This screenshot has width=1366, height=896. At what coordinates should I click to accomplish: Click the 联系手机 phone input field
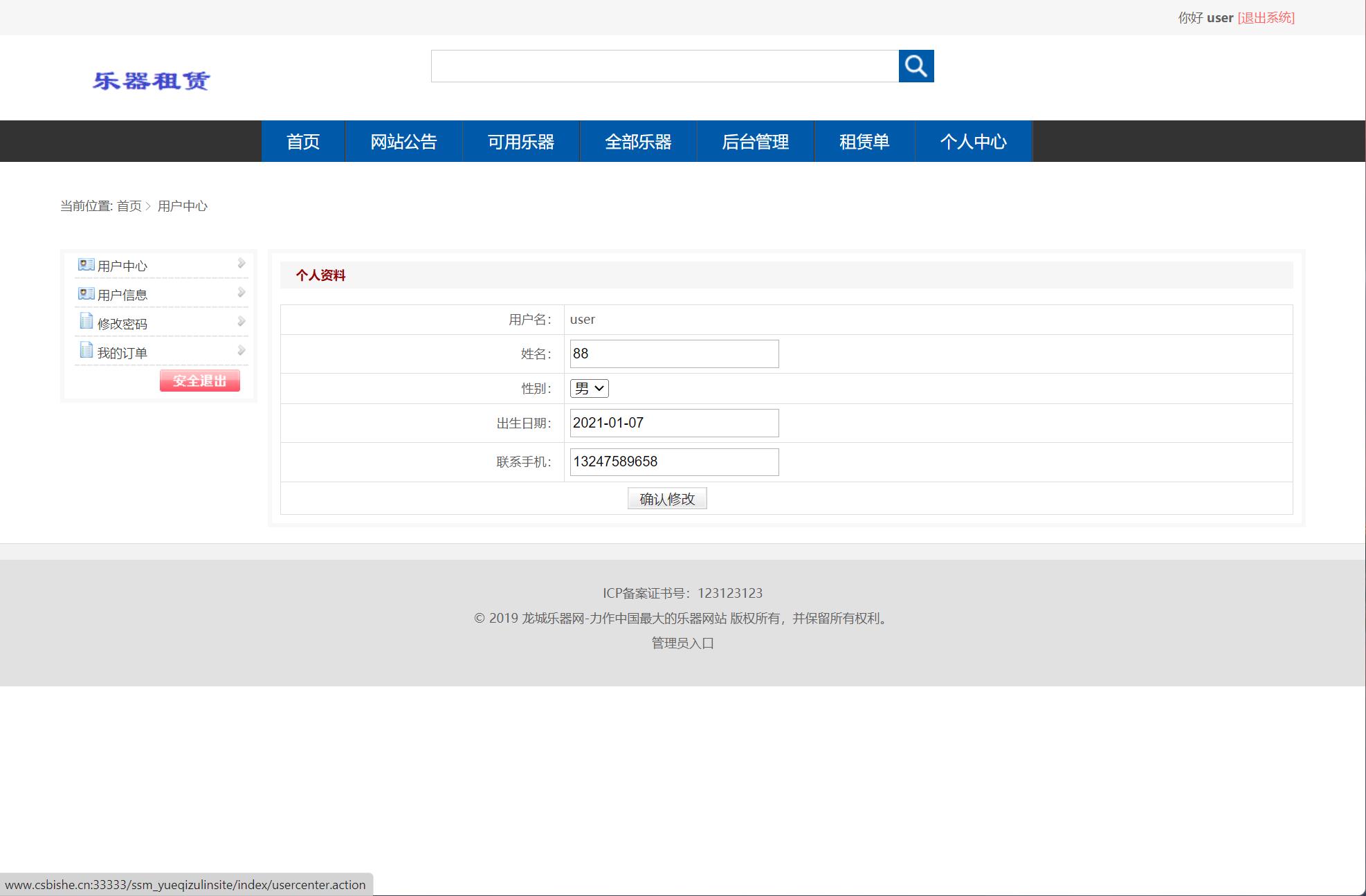[673, 461]
